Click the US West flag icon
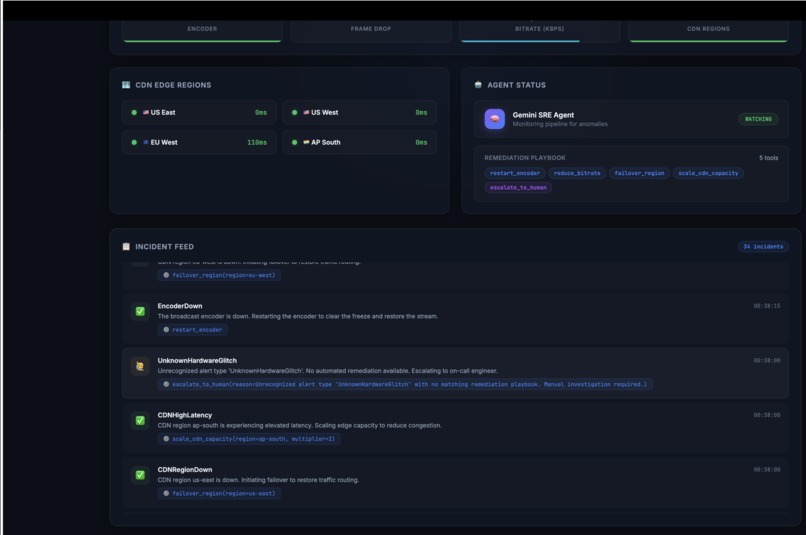Viewport: 806px width, 535px height. pyautogui.click(x=306, y=112)
